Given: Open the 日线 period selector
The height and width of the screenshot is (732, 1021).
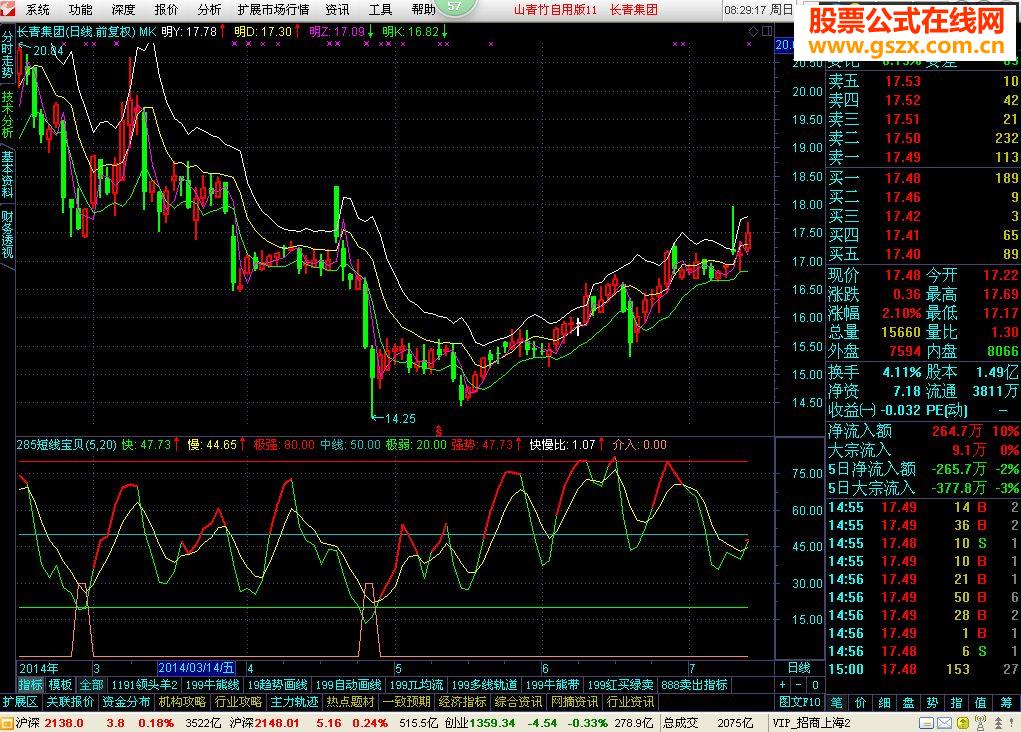Looking at the screenshot, I should point(799,668).
